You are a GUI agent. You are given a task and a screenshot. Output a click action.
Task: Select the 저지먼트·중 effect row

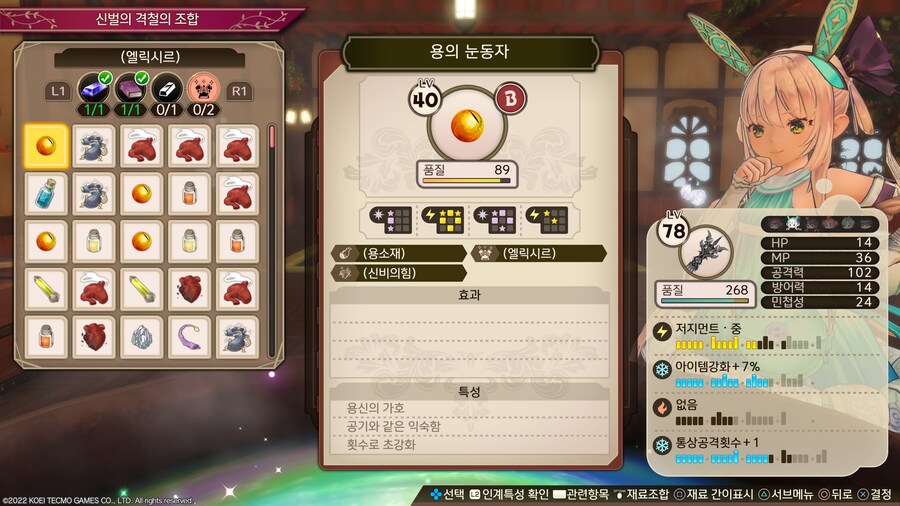point(767,336)
